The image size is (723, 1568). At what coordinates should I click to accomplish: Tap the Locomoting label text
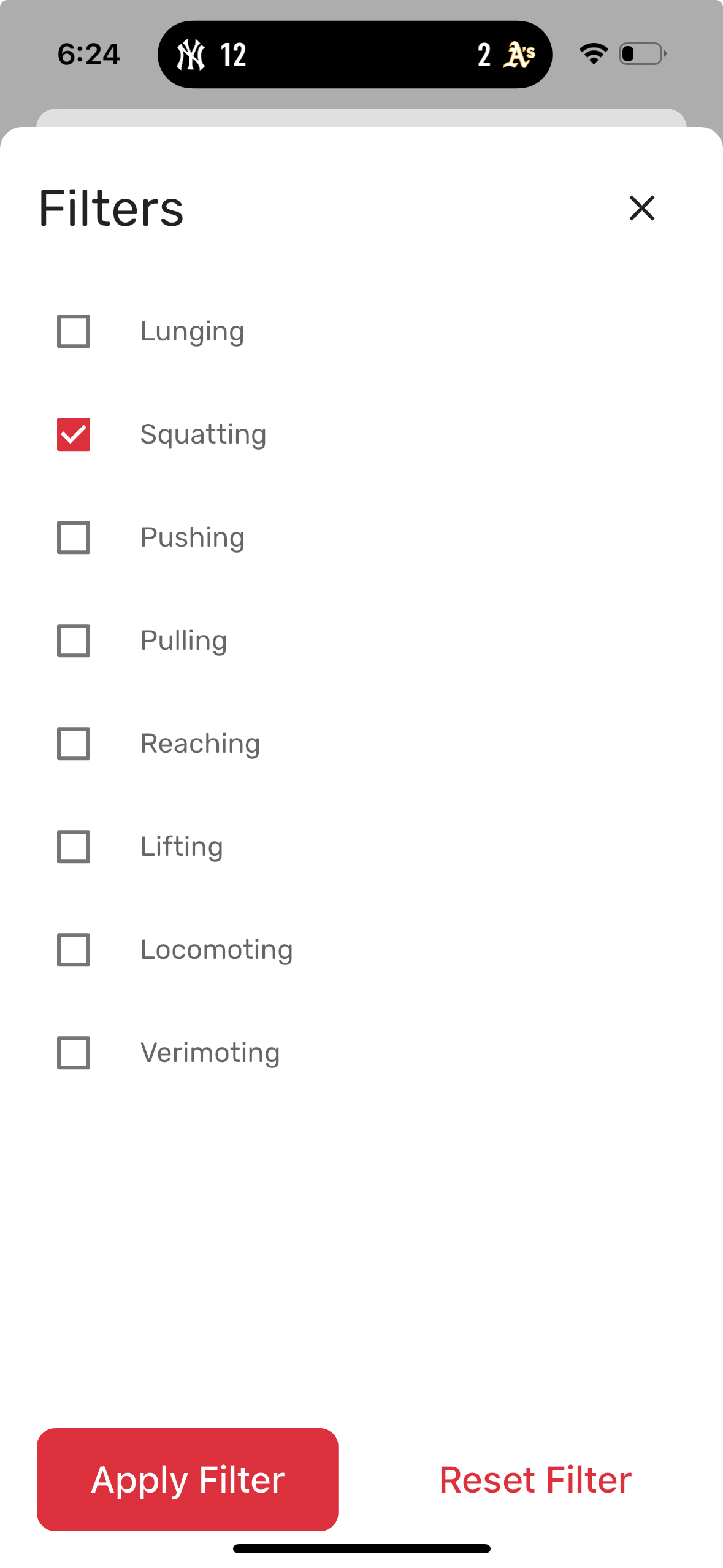click(216, 951)
